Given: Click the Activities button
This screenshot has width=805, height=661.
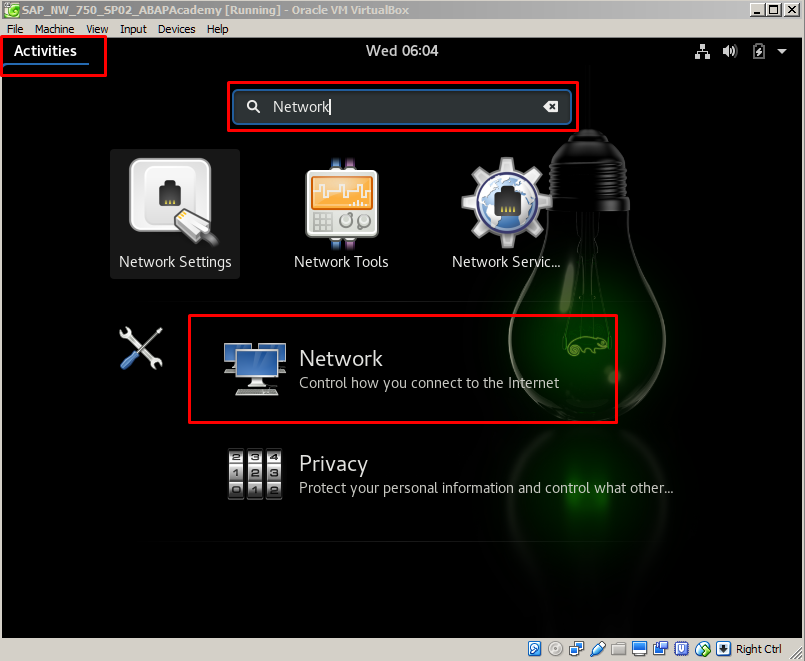Looking at the screenshot, I should pyautogui.click(x=45, y=51).
